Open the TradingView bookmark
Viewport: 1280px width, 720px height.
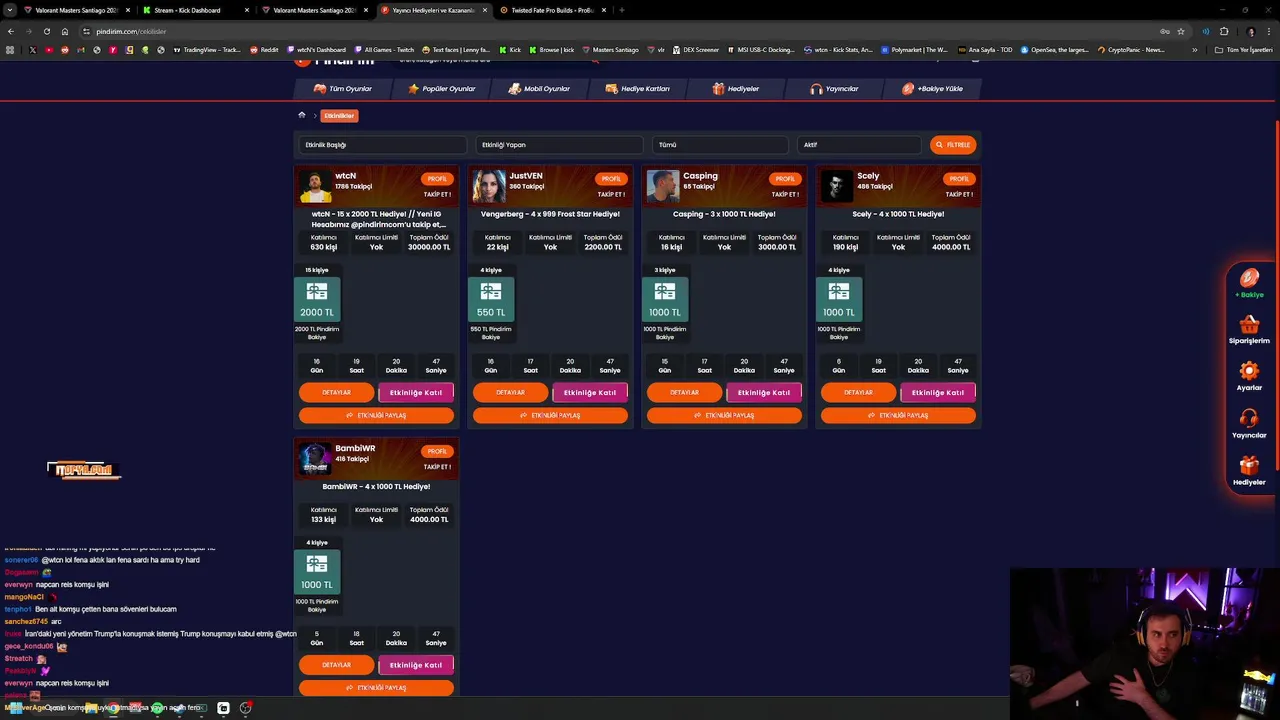tap(207, 50)
